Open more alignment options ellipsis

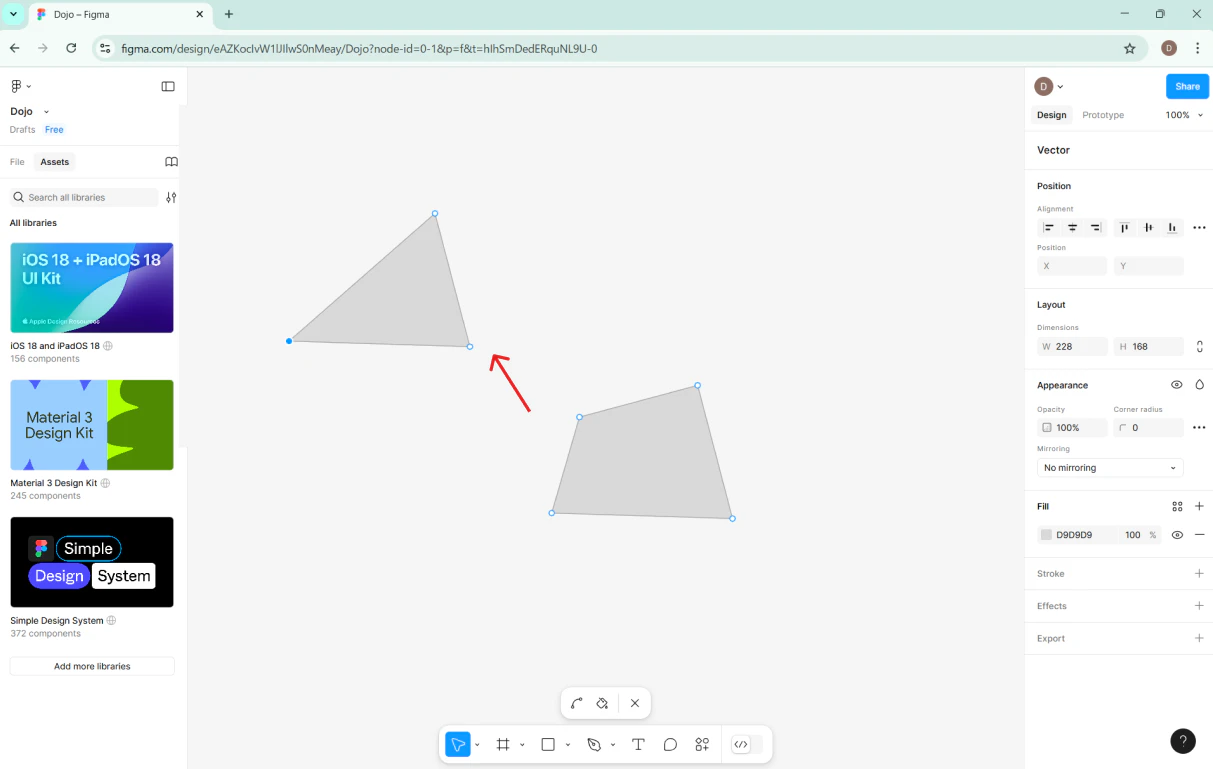point(1199,228)
